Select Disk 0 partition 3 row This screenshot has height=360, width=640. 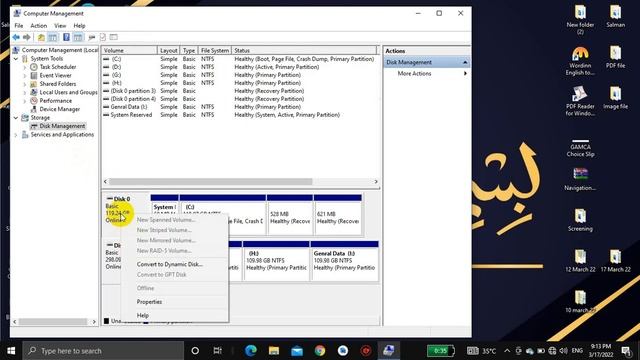239,91
